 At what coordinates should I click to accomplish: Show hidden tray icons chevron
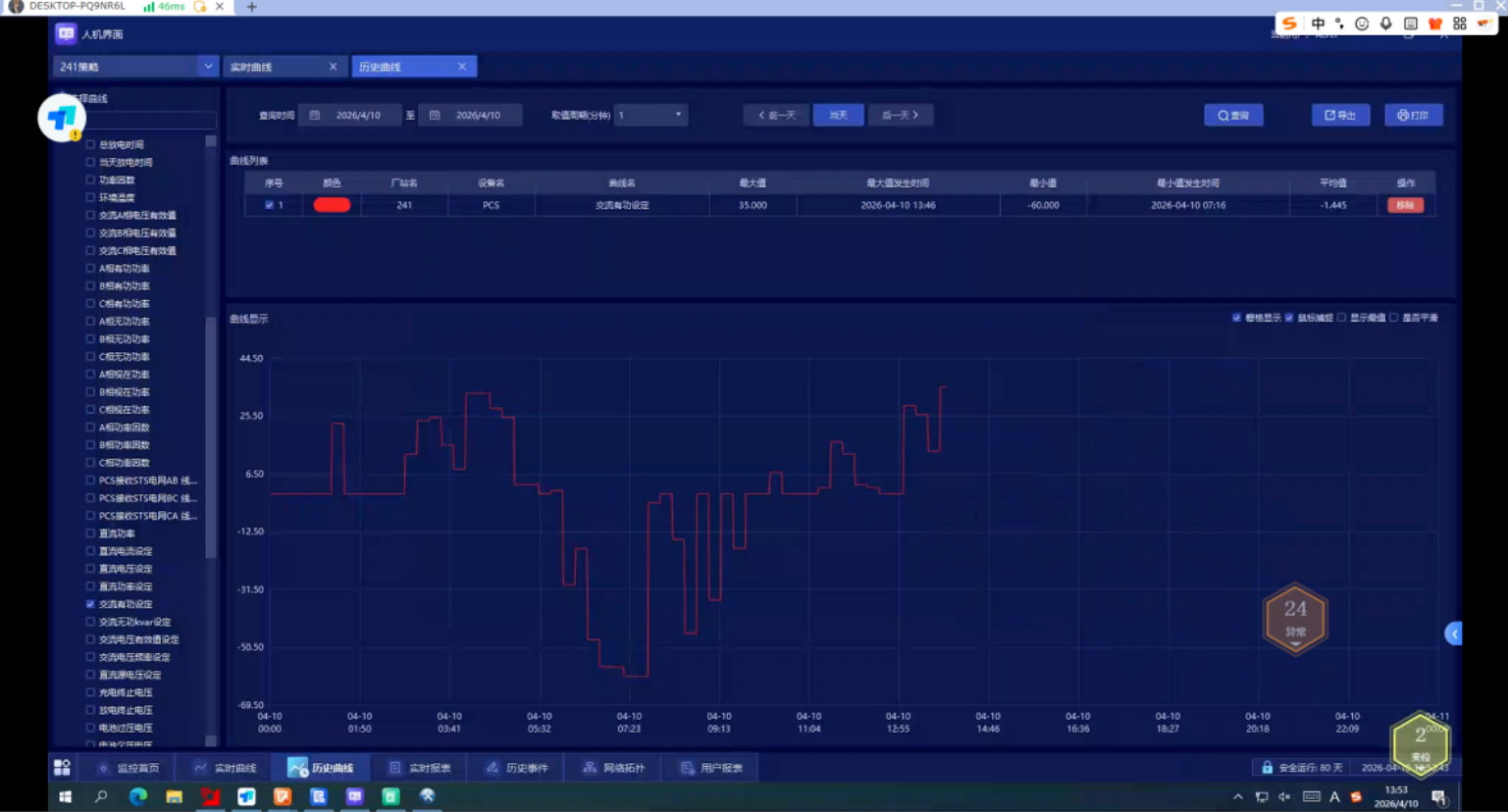1238,796
